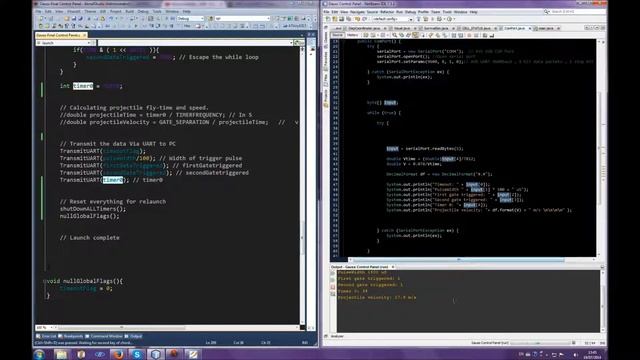
Task: Open Refactor menu in NetBeans window
Action: pyautogui.click(x=387, y=12)
